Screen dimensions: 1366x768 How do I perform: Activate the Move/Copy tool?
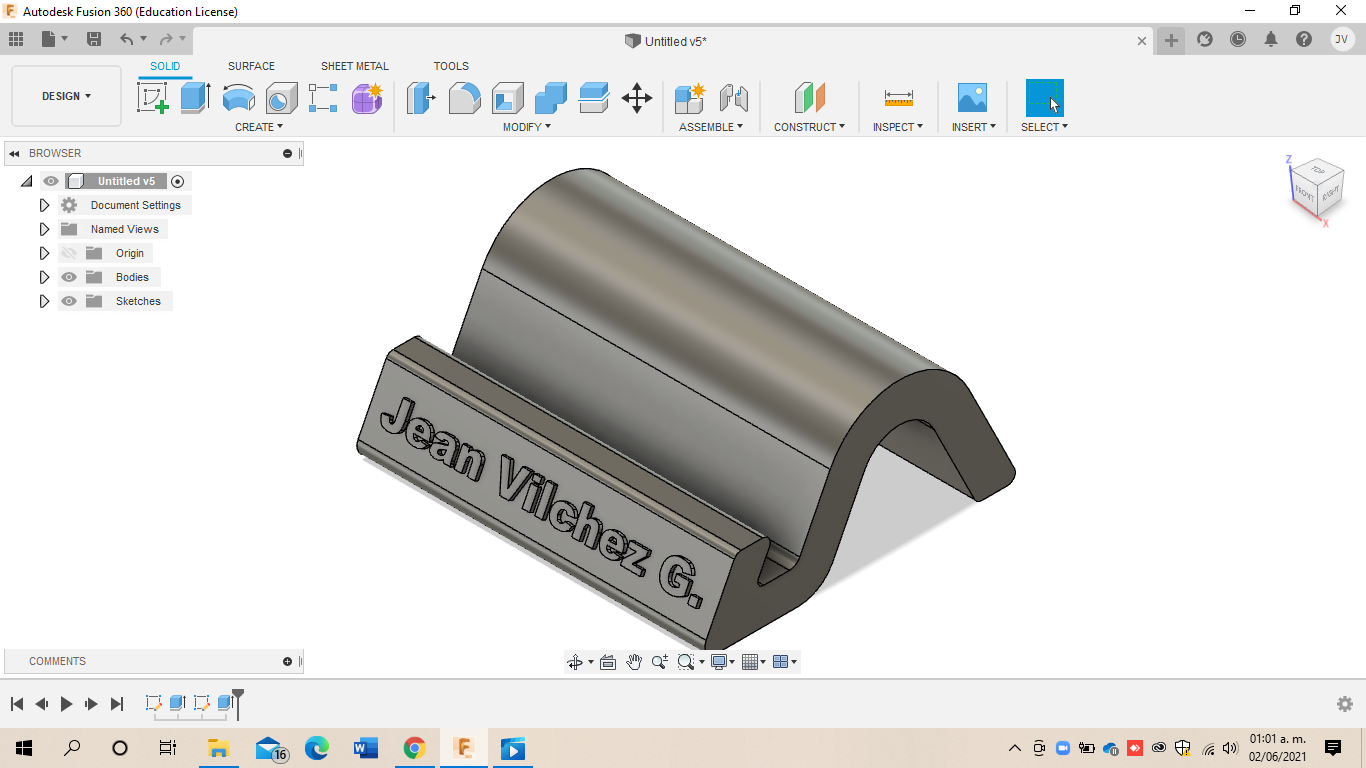pyautogui.click(x=637, y=98)
